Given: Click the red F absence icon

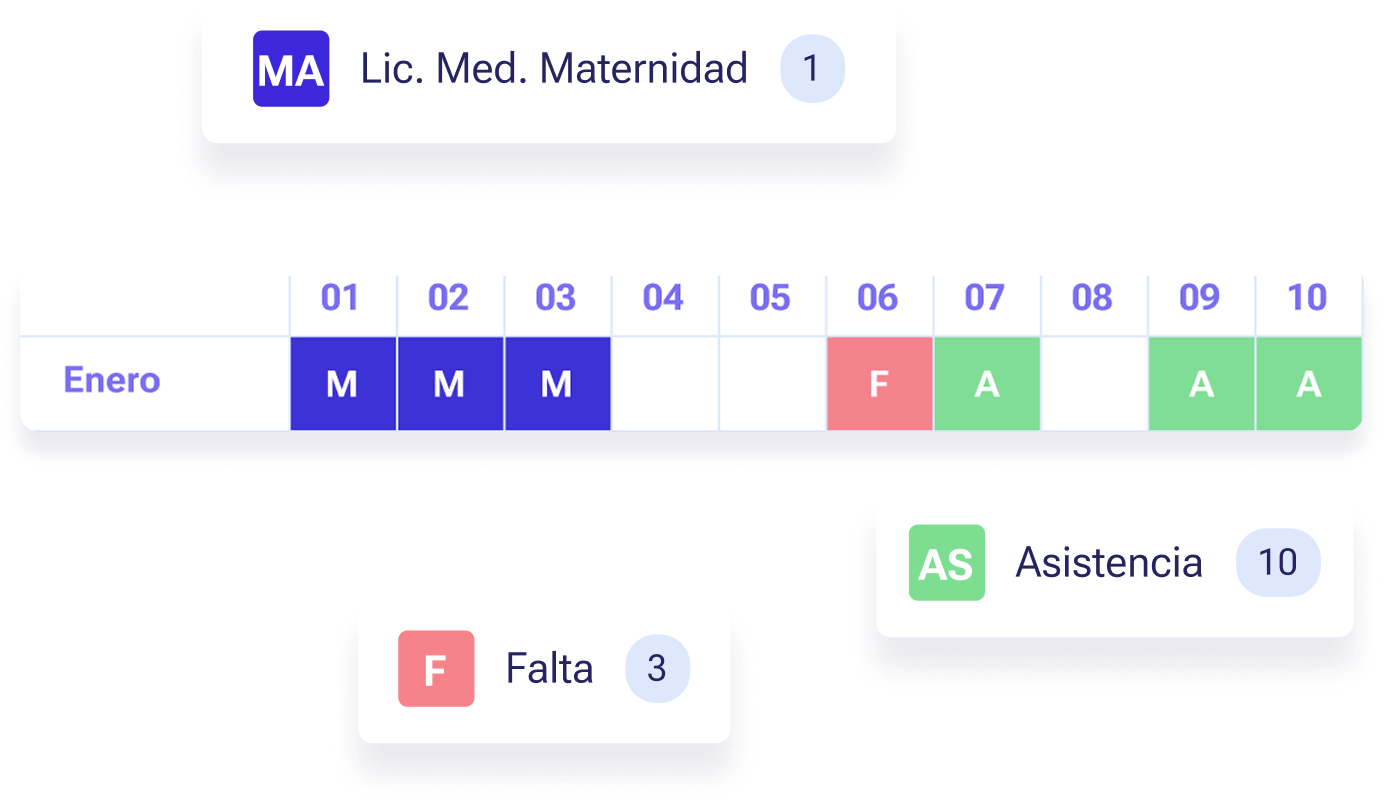Looking at the screenshot, I should (436, 669).
